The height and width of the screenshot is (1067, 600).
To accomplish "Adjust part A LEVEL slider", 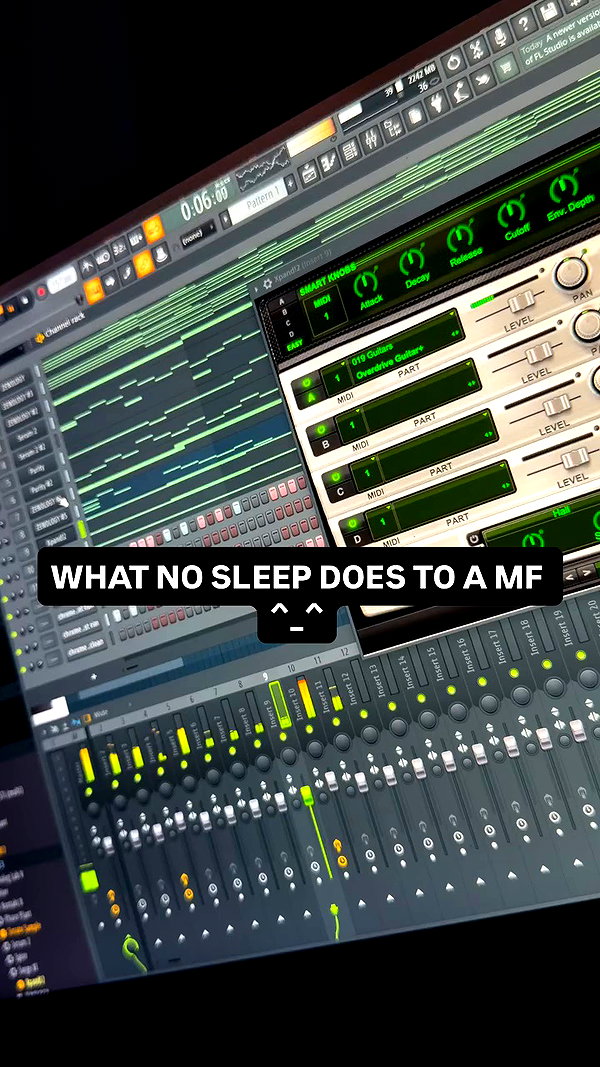I will click(x=522, y=303).
